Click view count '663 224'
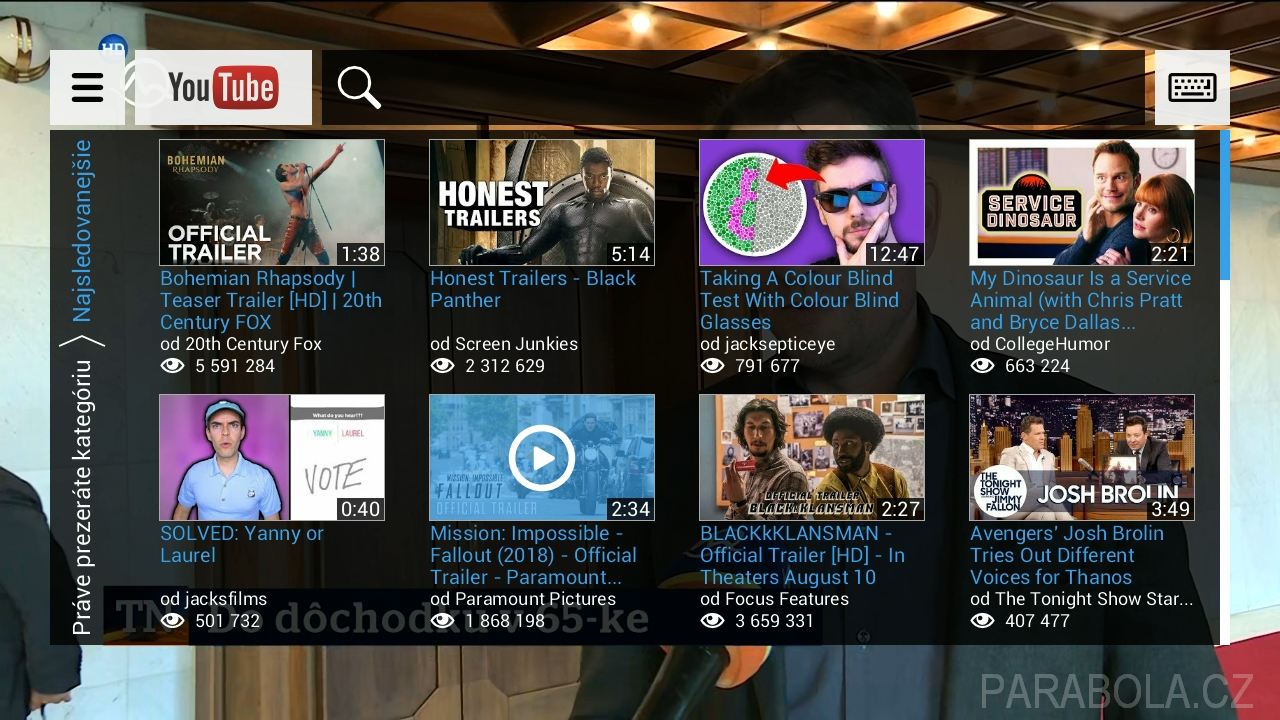This screenshot has width=1280, height=720. pyautogui.click(x=1037, y=366)
